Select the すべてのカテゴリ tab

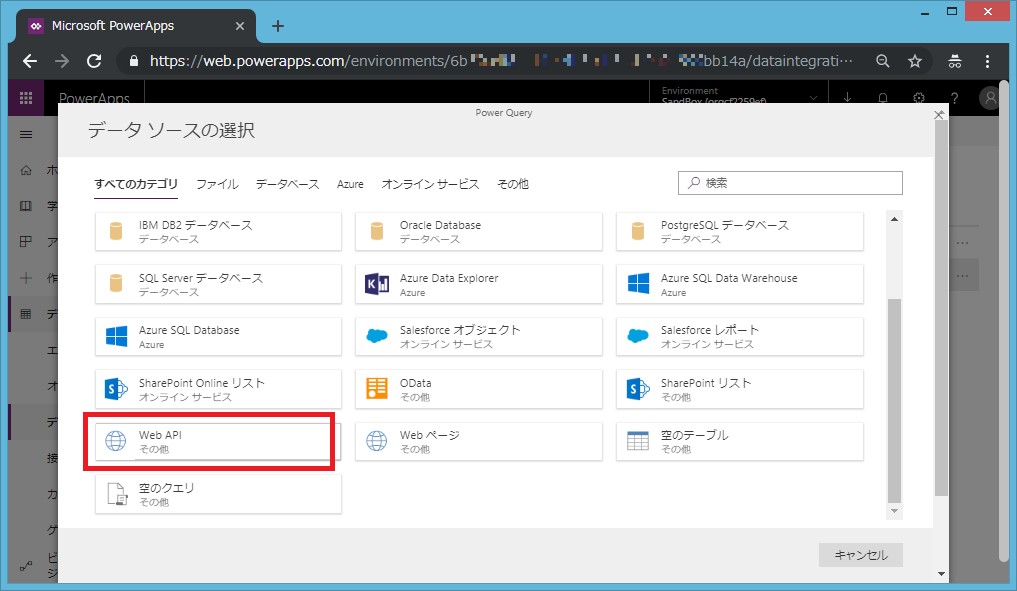[x=136, y=184]
